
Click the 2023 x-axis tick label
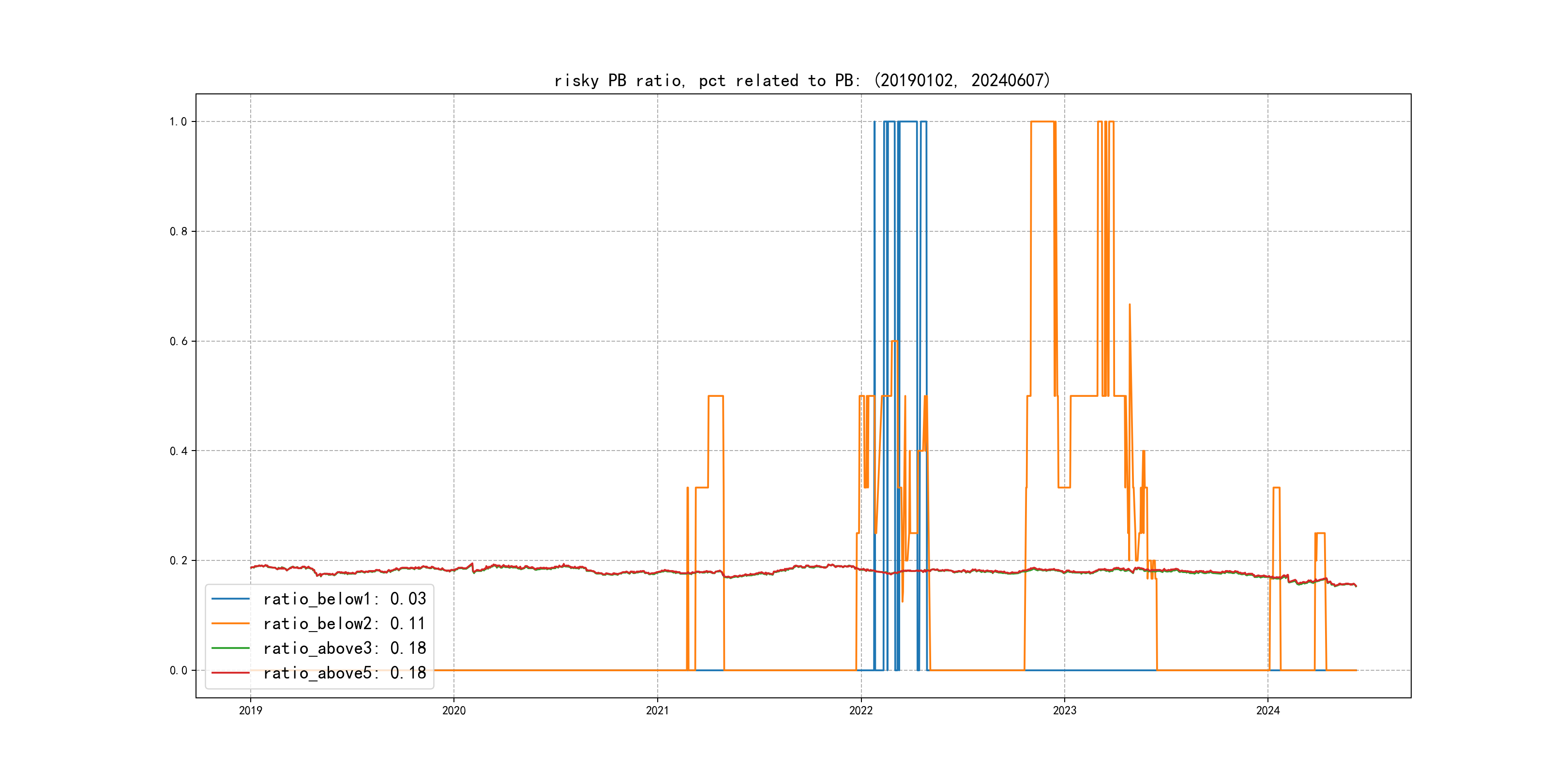point(1065,710)
